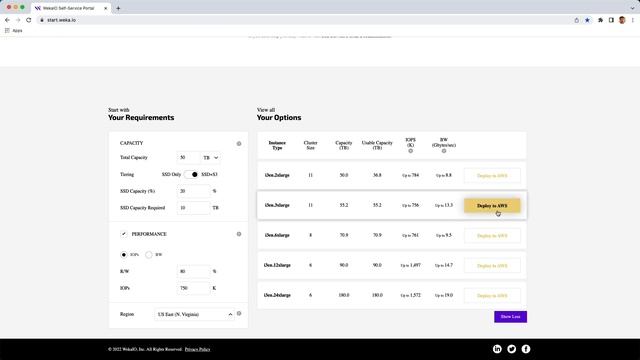
Task: Deploy i3en.12xlarge to AWS
Action: pyautogui.click(x=492, y=266)
